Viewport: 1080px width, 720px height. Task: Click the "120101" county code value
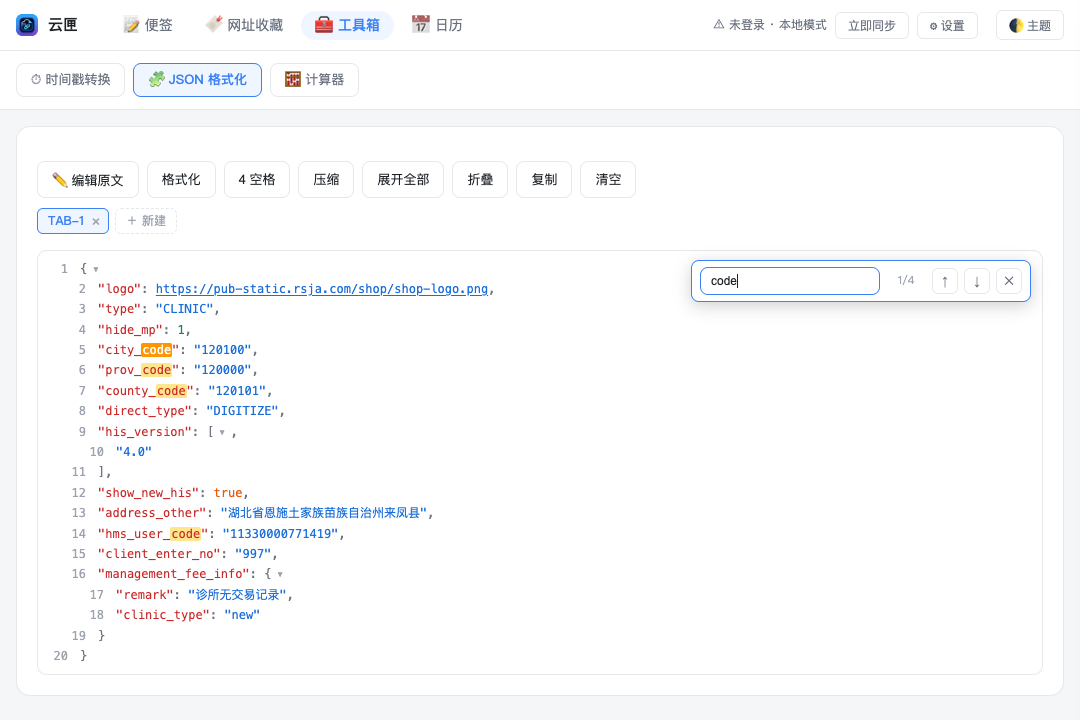(x=237, y=391)
